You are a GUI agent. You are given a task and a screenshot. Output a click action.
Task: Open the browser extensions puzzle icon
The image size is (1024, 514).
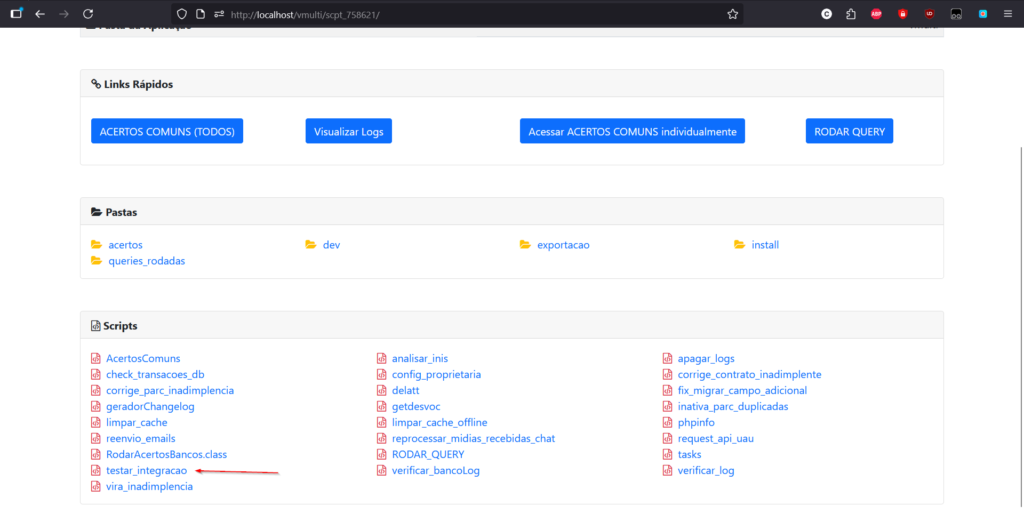coord(850,14)
